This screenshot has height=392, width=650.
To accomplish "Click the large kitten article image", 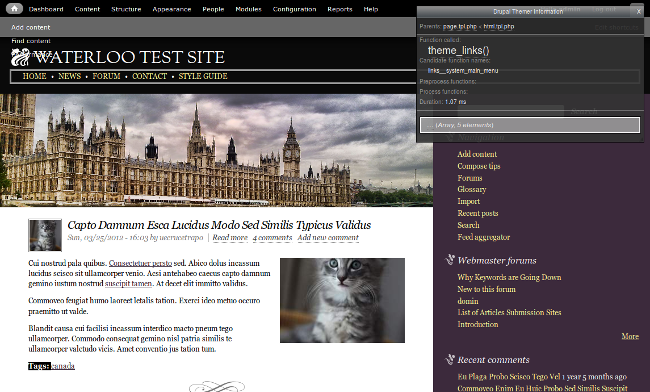I will coord(342,300).
